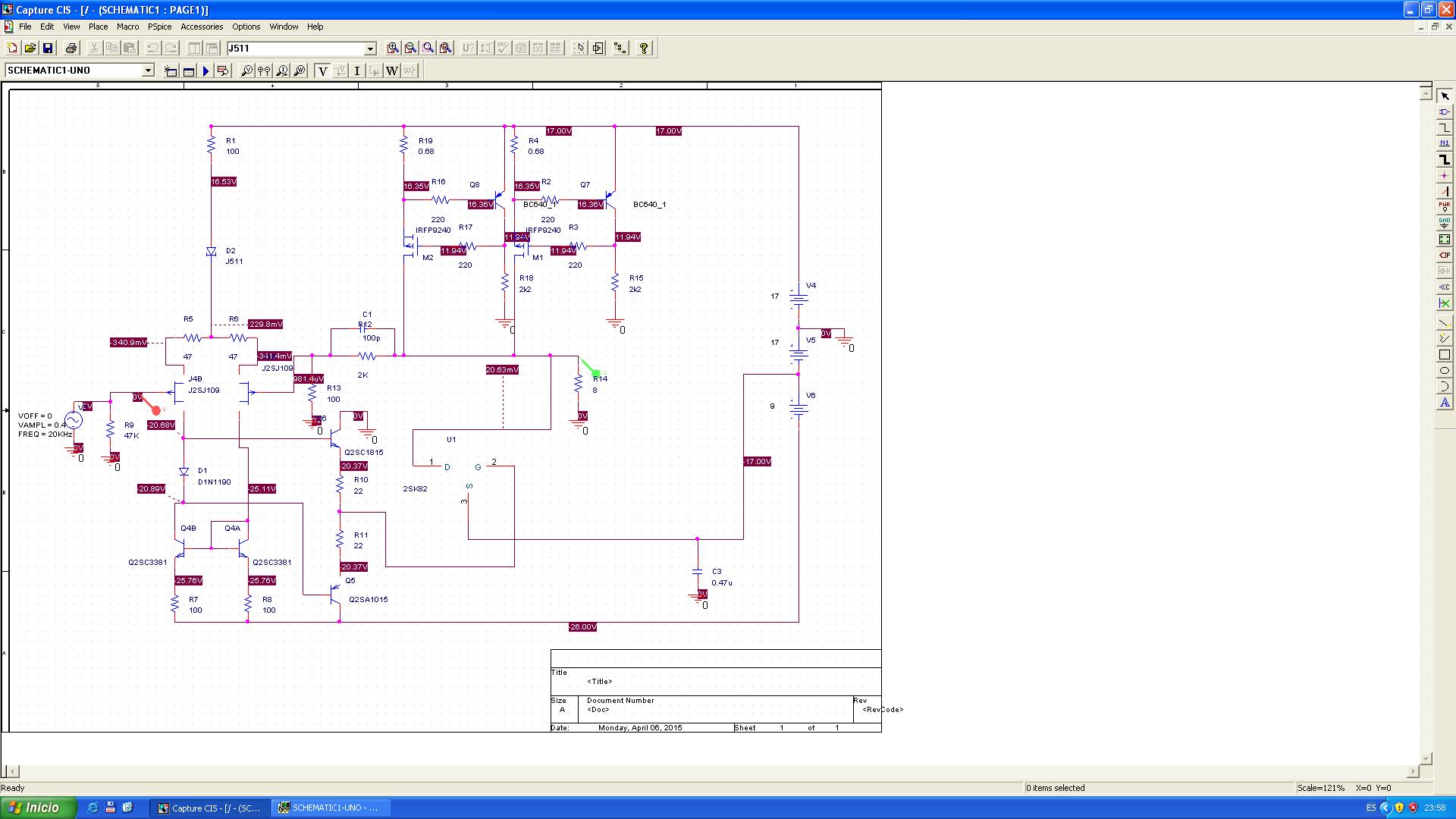Click into the J511 part name field
The height and width of the screenshot is (819, 1456).
pyautogui.click(x=296, y=49)
